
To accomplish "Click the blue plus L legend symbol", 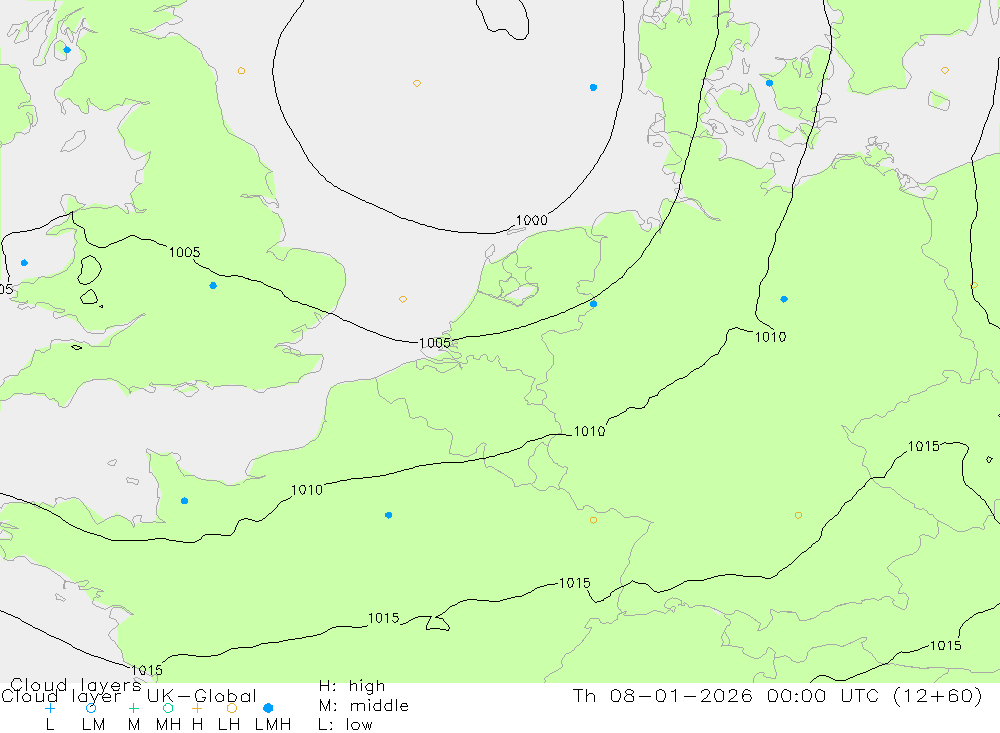I will click(x=50, y=708).
